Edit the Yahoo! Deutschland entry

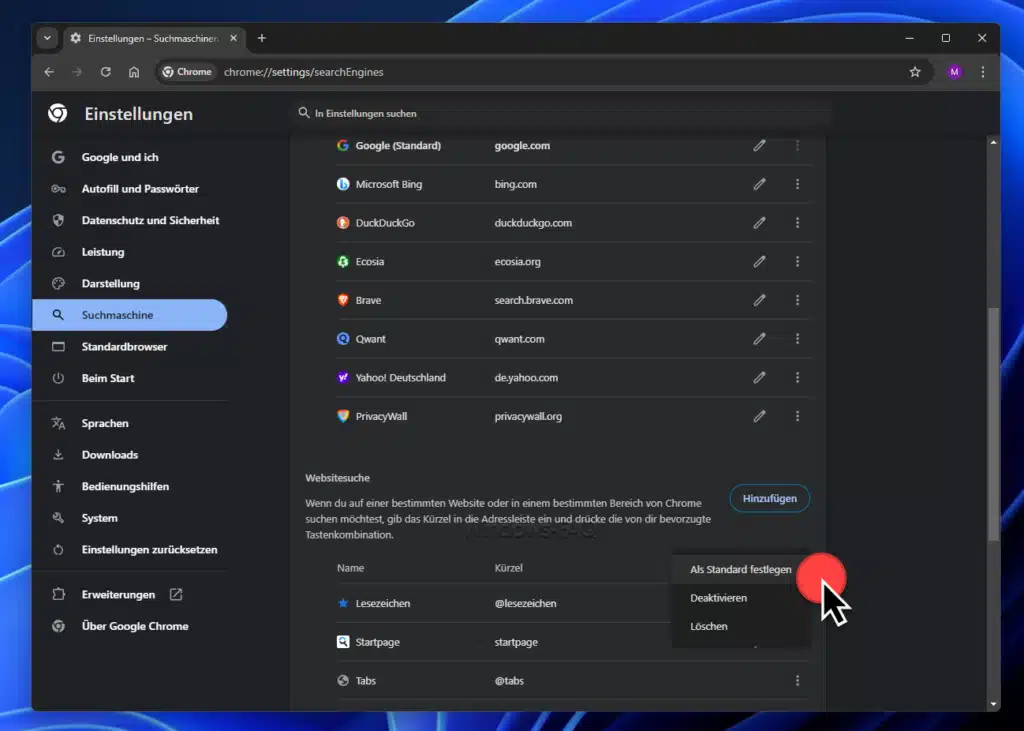759,378
